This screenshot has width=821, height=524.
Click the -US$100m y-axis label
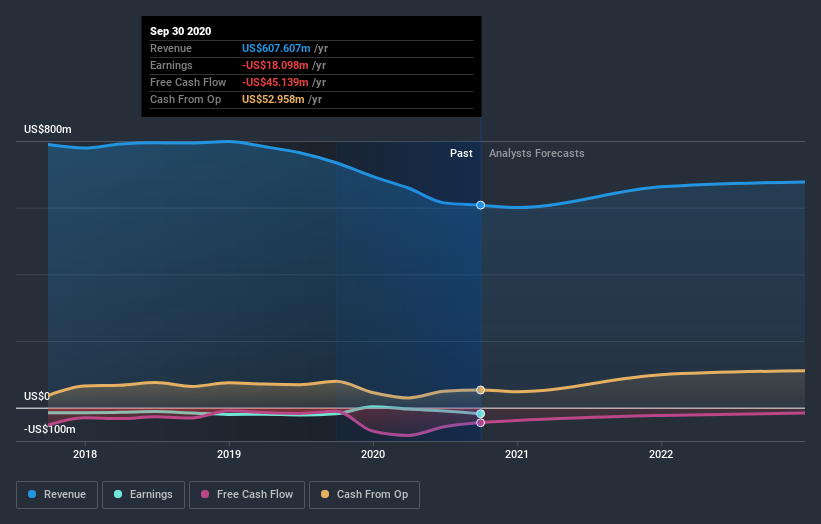click(50, 429)
